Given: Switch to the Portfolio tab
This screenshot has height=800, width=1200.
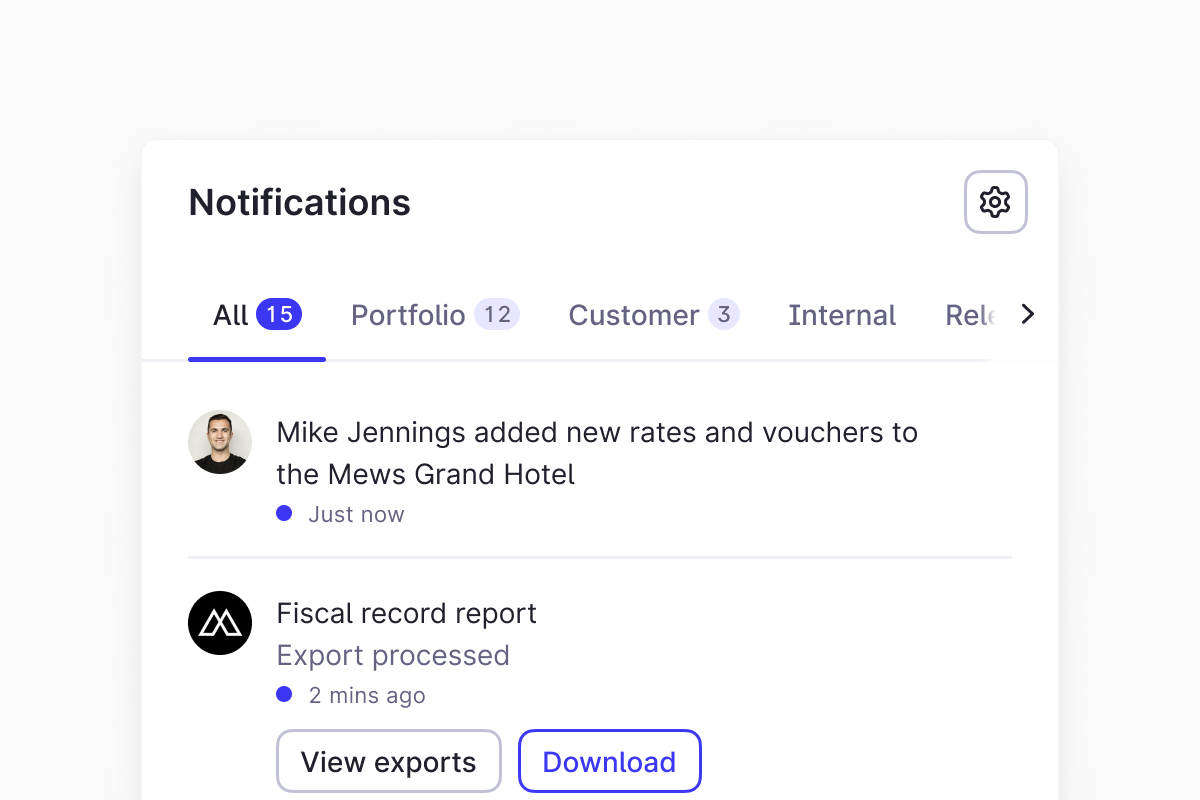Looking at the screenshot, I should (x=408, y=316).
